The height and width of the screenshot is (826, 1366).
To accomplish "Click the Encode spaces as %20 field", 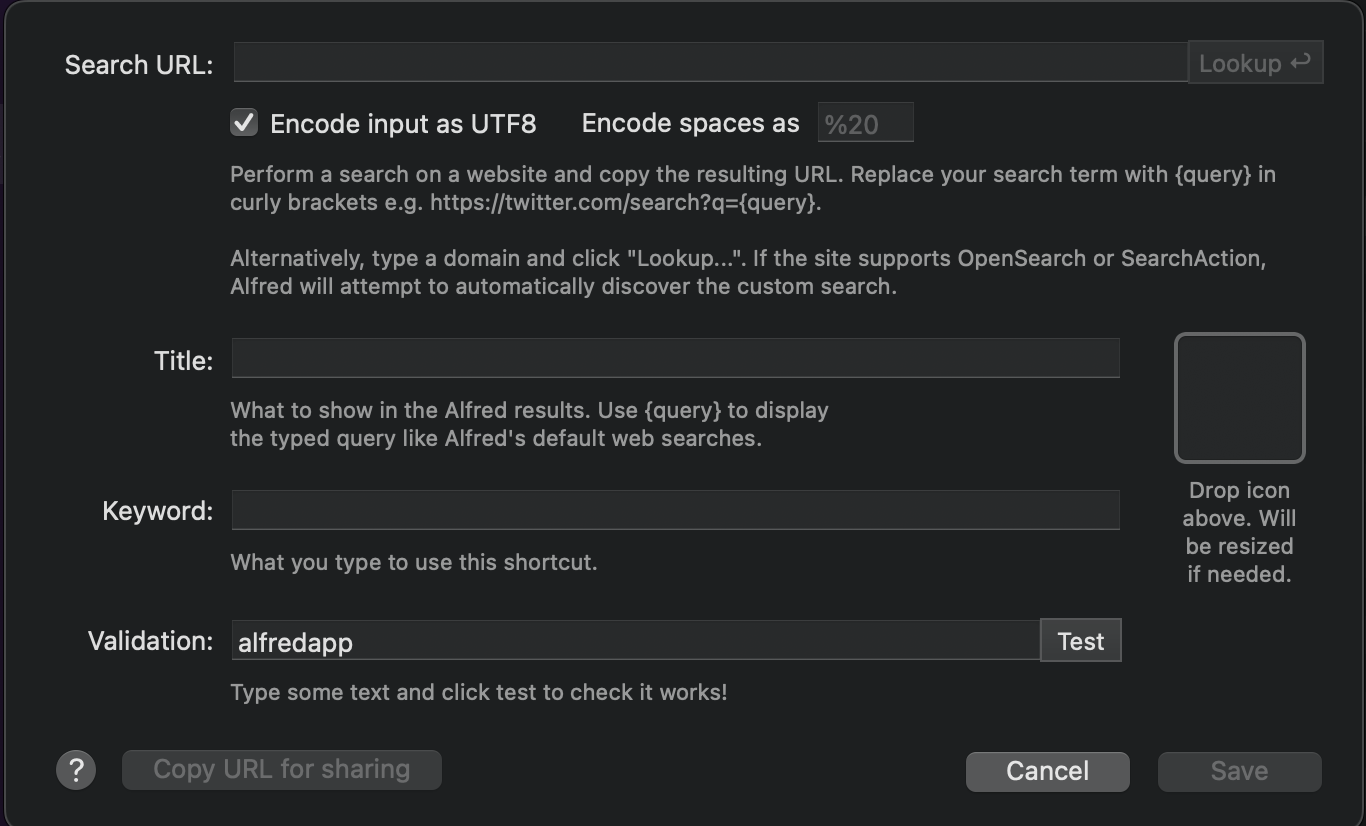I will (865, 123).
